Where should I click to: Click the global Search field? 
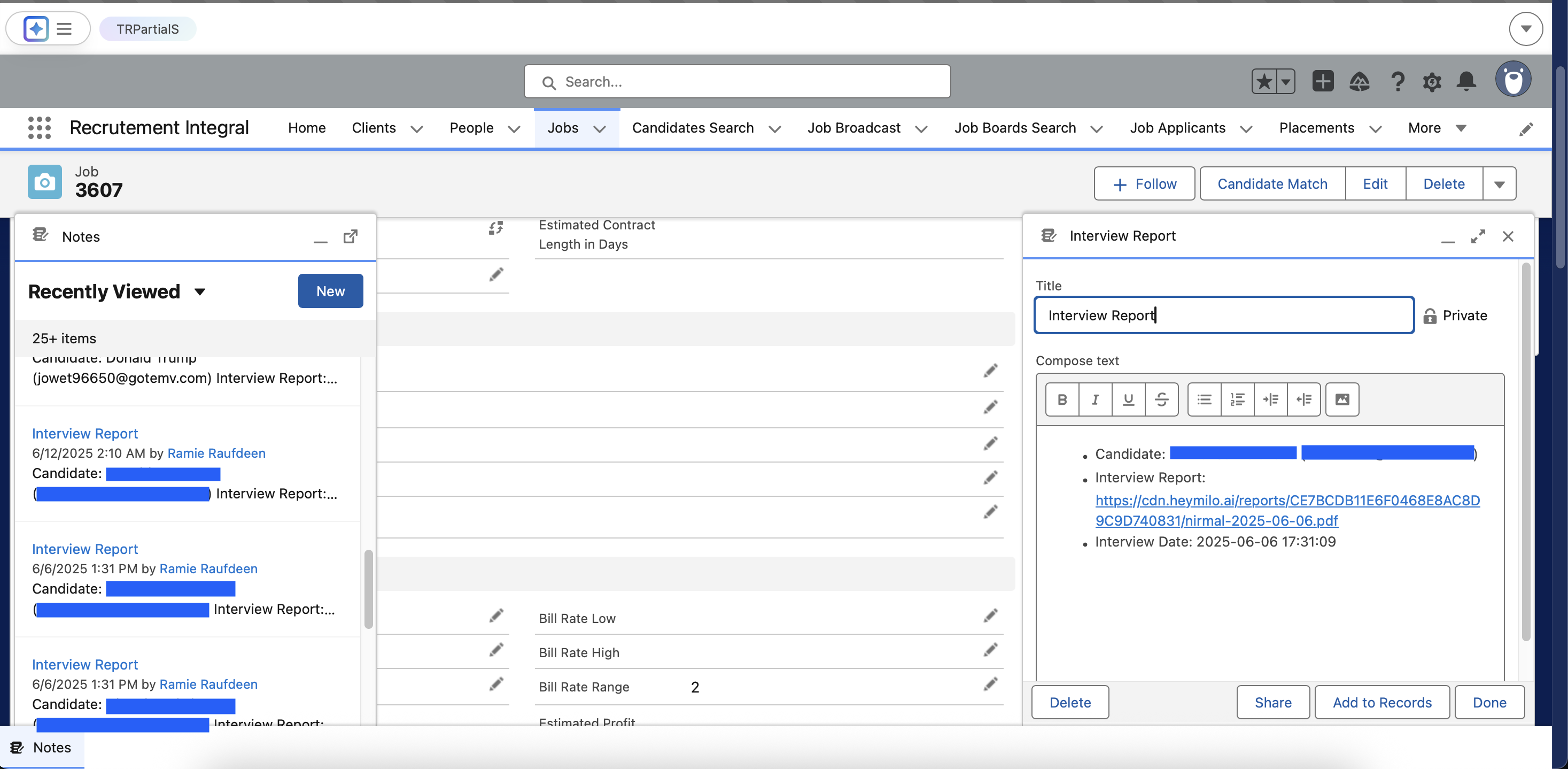[x=736, y=82]
